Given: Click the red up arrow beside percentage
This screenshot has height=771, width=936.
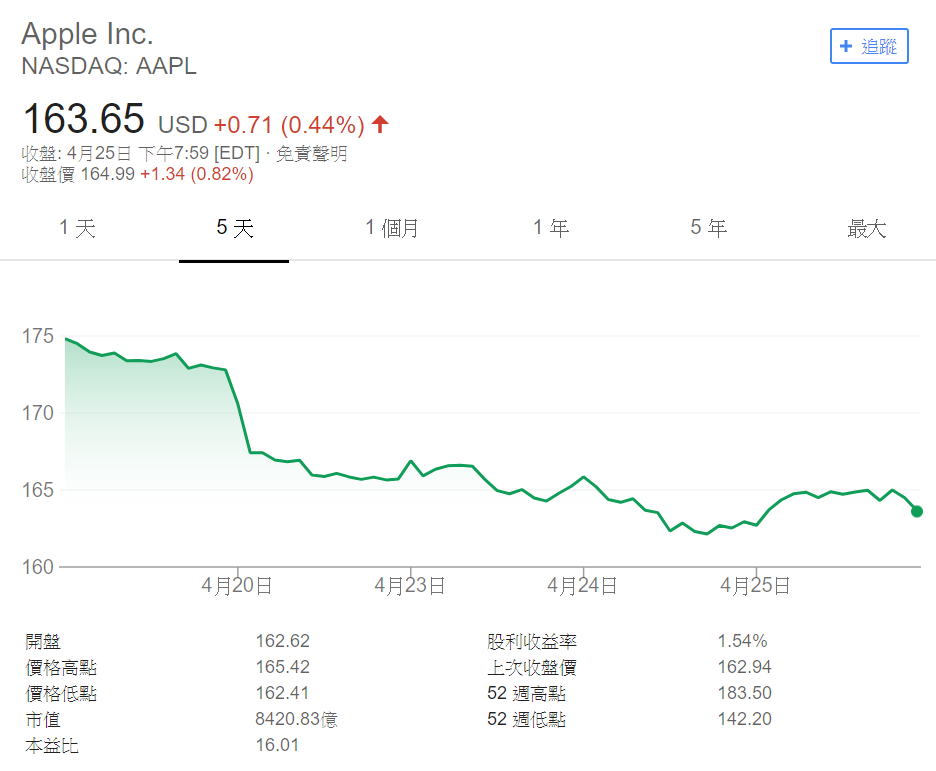Looking at the screenshot, I should click(380, 124).
